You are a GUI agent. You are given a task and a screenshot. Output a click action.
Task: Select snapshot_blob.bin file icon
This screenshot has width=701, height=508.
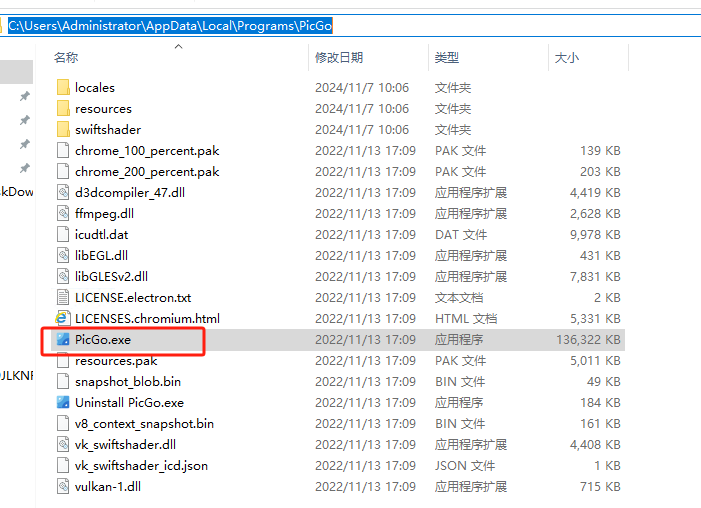point(63,381)
